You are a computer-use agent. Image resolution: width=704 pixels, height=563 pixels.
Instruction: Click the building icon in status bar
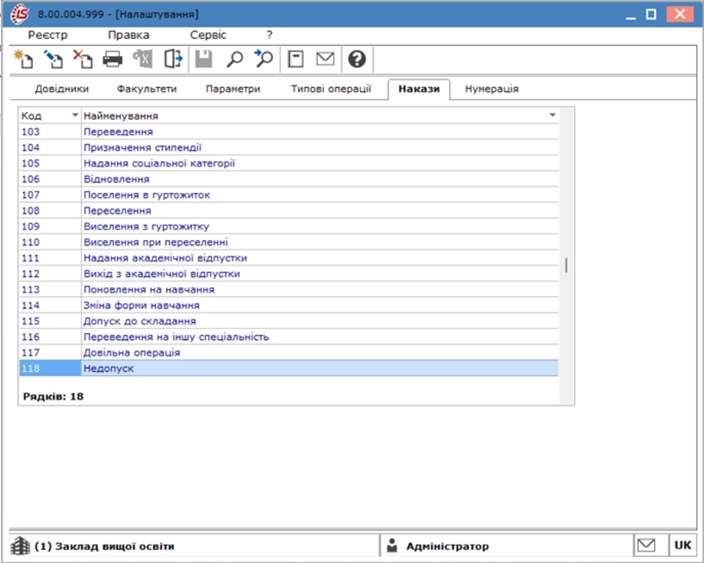coord(20,545)
